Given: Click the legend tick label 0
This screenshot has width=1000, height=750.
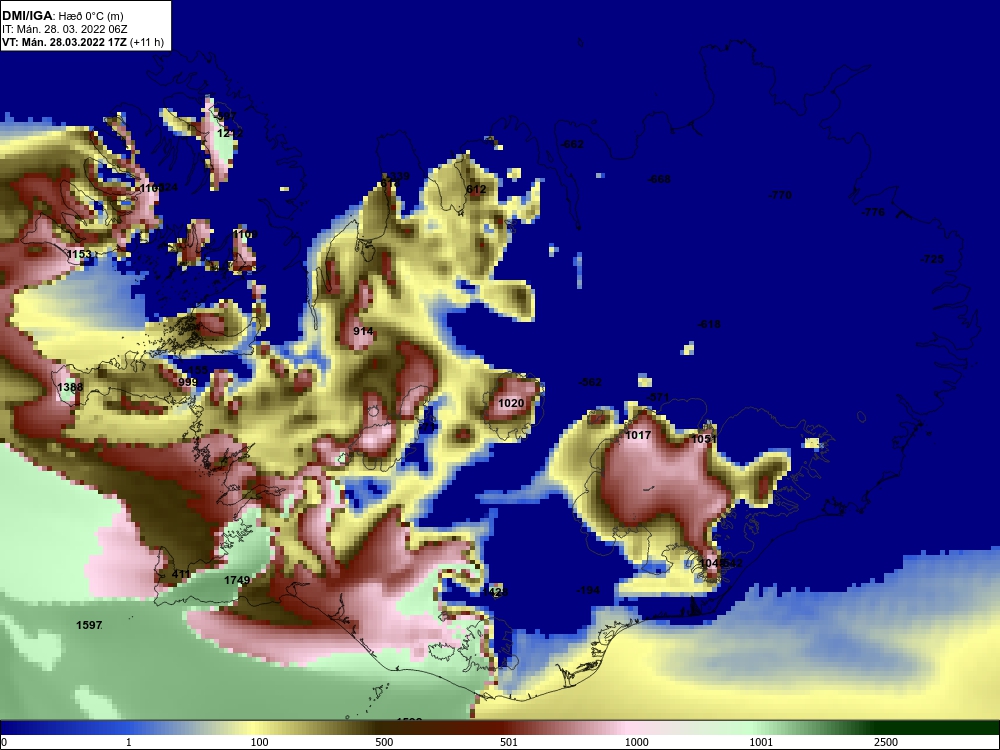Looking at the screenshot, I should (4, 742).
